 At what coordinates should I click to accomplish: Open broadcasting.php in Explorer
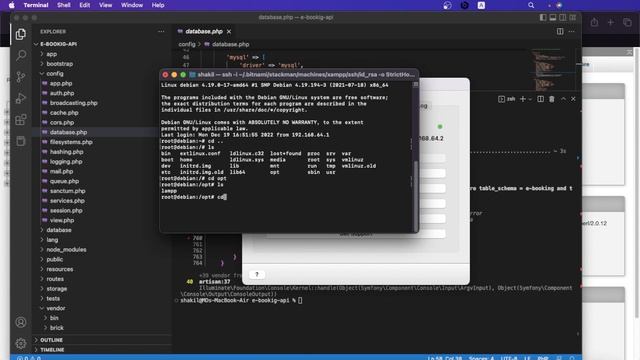pyautogui.click(x=73, y=103)
